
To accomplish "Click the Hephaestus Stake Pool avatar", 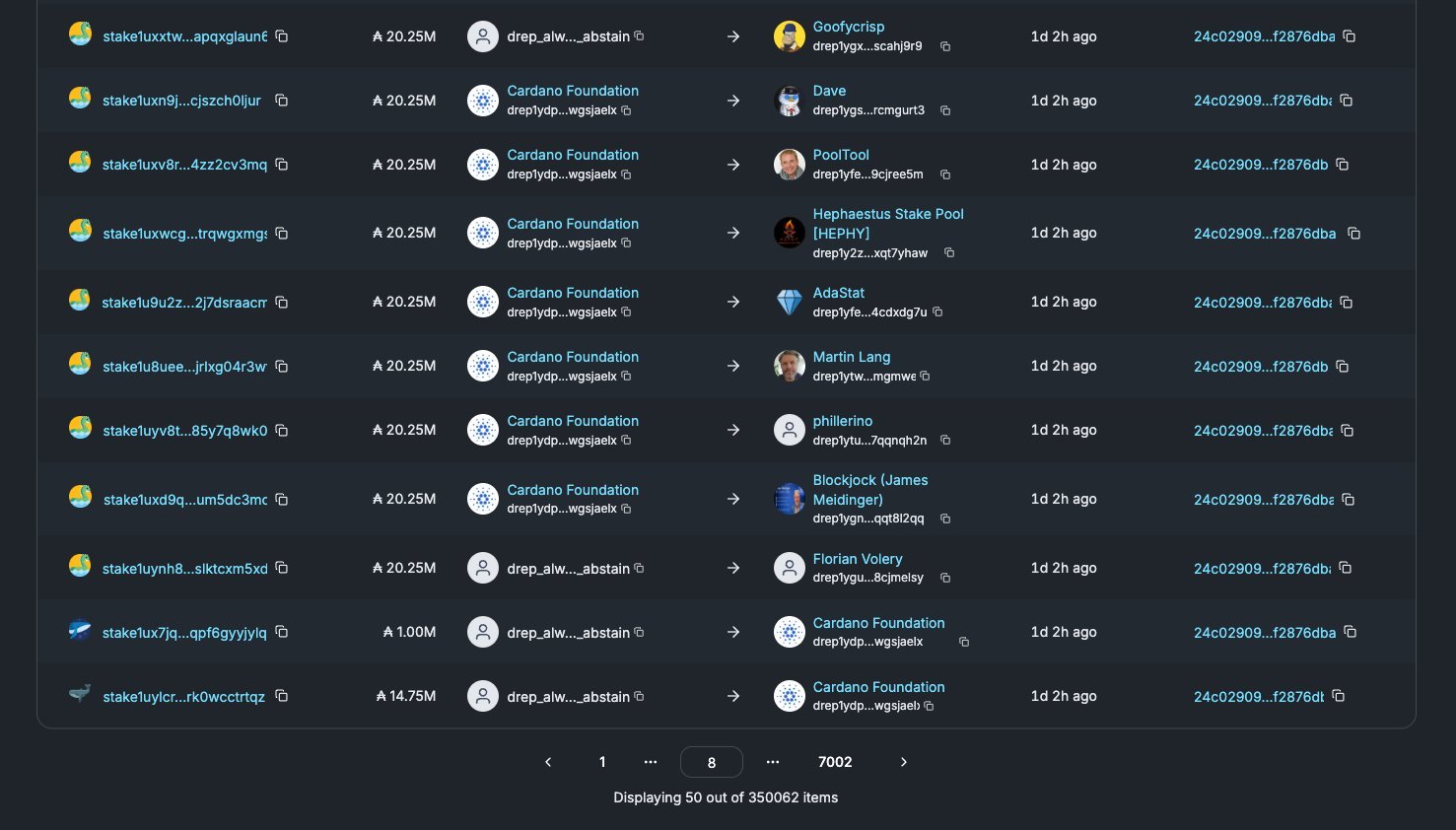I will pyautogui.click(x=789, y=233).
